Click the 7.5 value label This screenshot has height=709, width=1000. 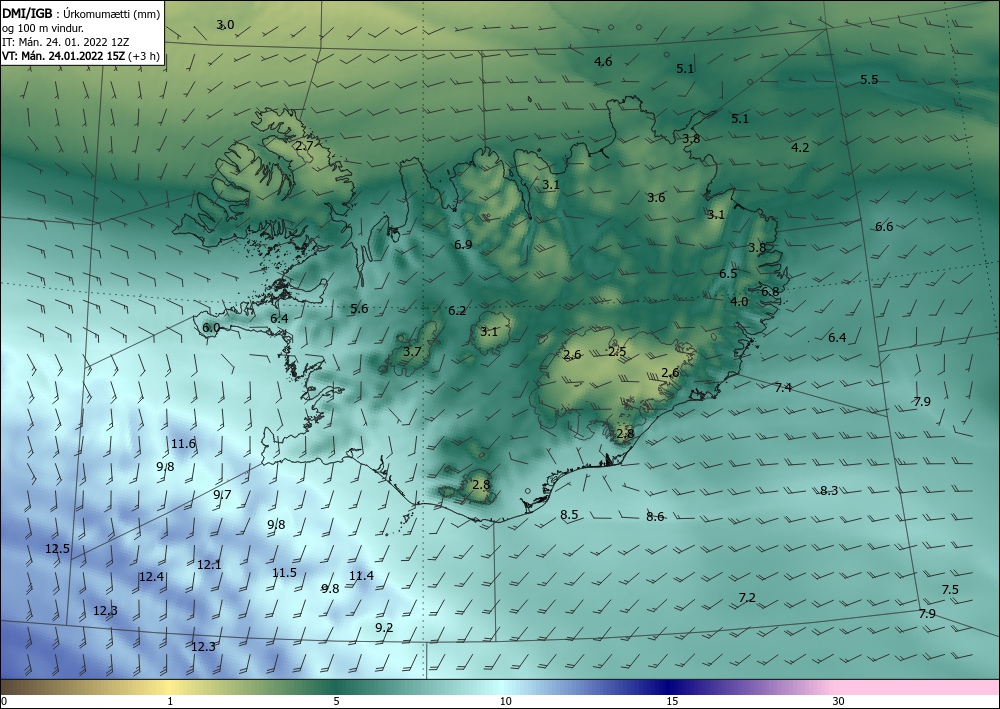point(950,590)
